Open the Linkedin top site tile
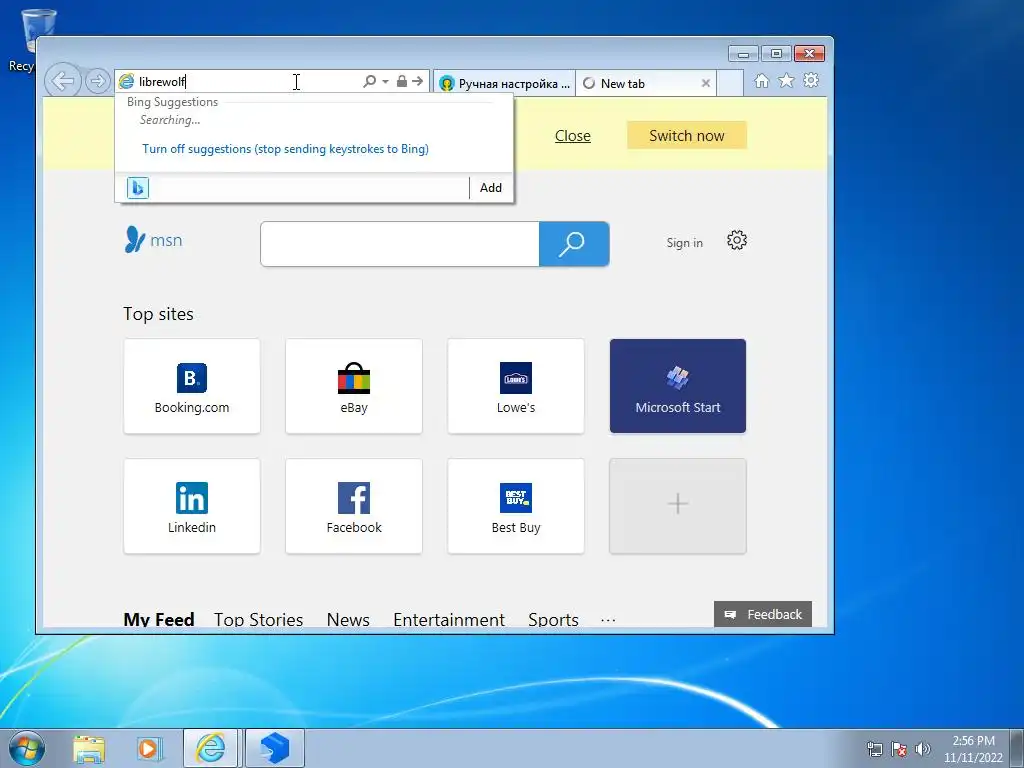 click(192, 506)
